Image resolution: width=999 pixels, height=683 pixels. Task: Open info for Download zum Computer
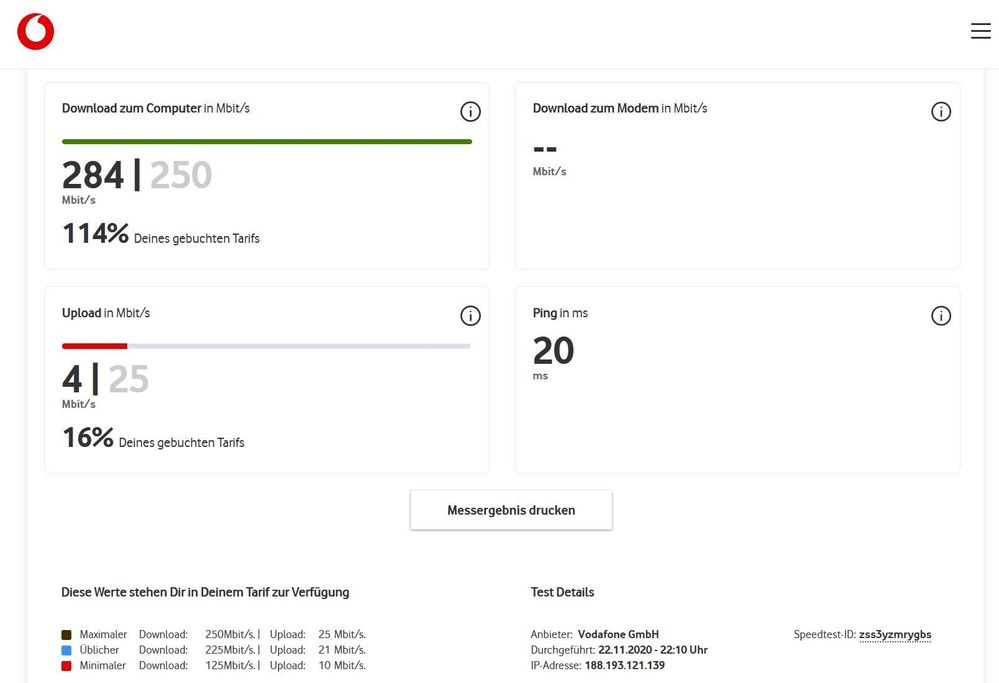(470, 111)
